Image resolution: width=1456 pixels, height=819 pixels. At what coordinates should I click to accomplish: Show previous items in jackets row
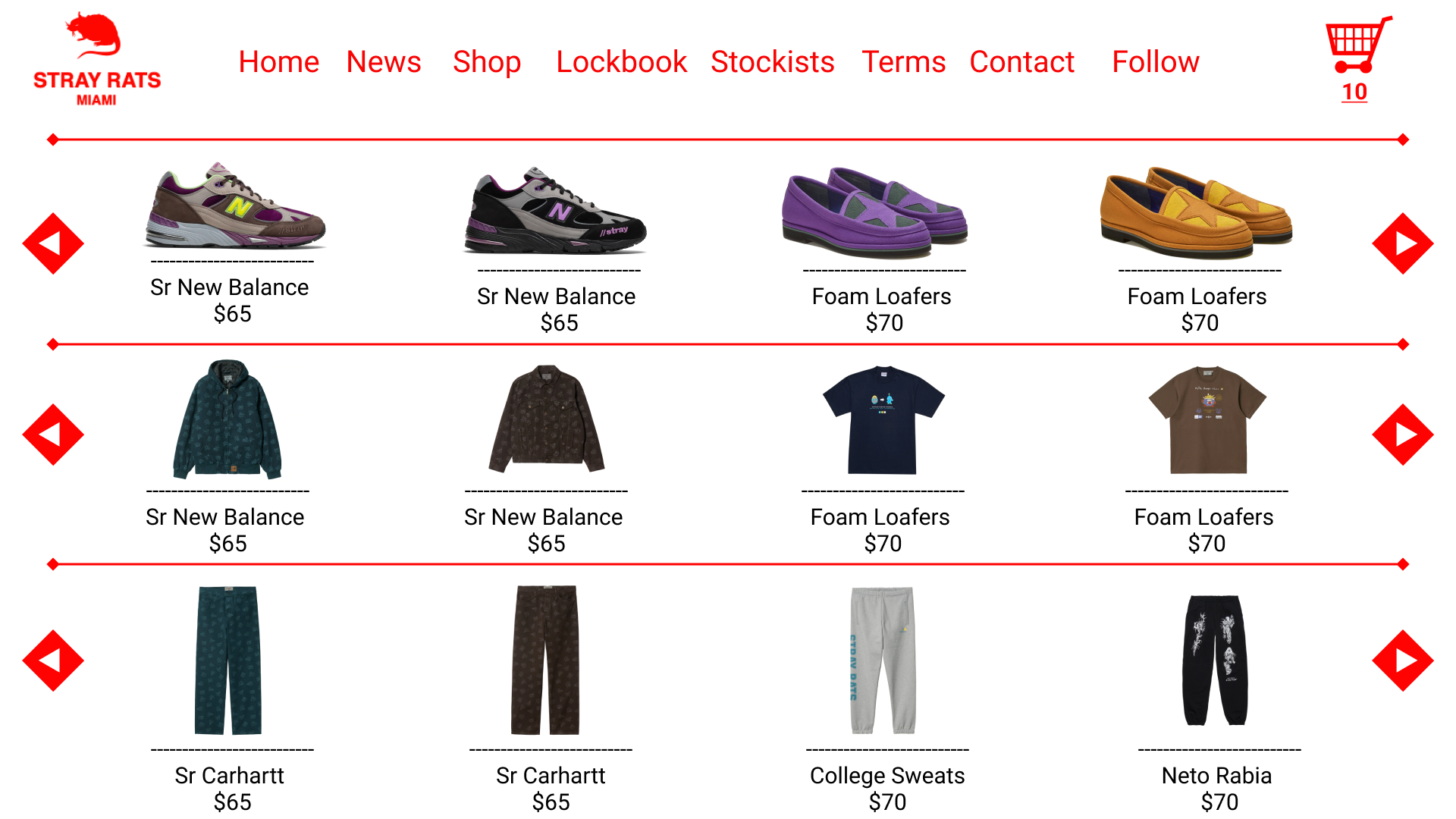point(53,435)
